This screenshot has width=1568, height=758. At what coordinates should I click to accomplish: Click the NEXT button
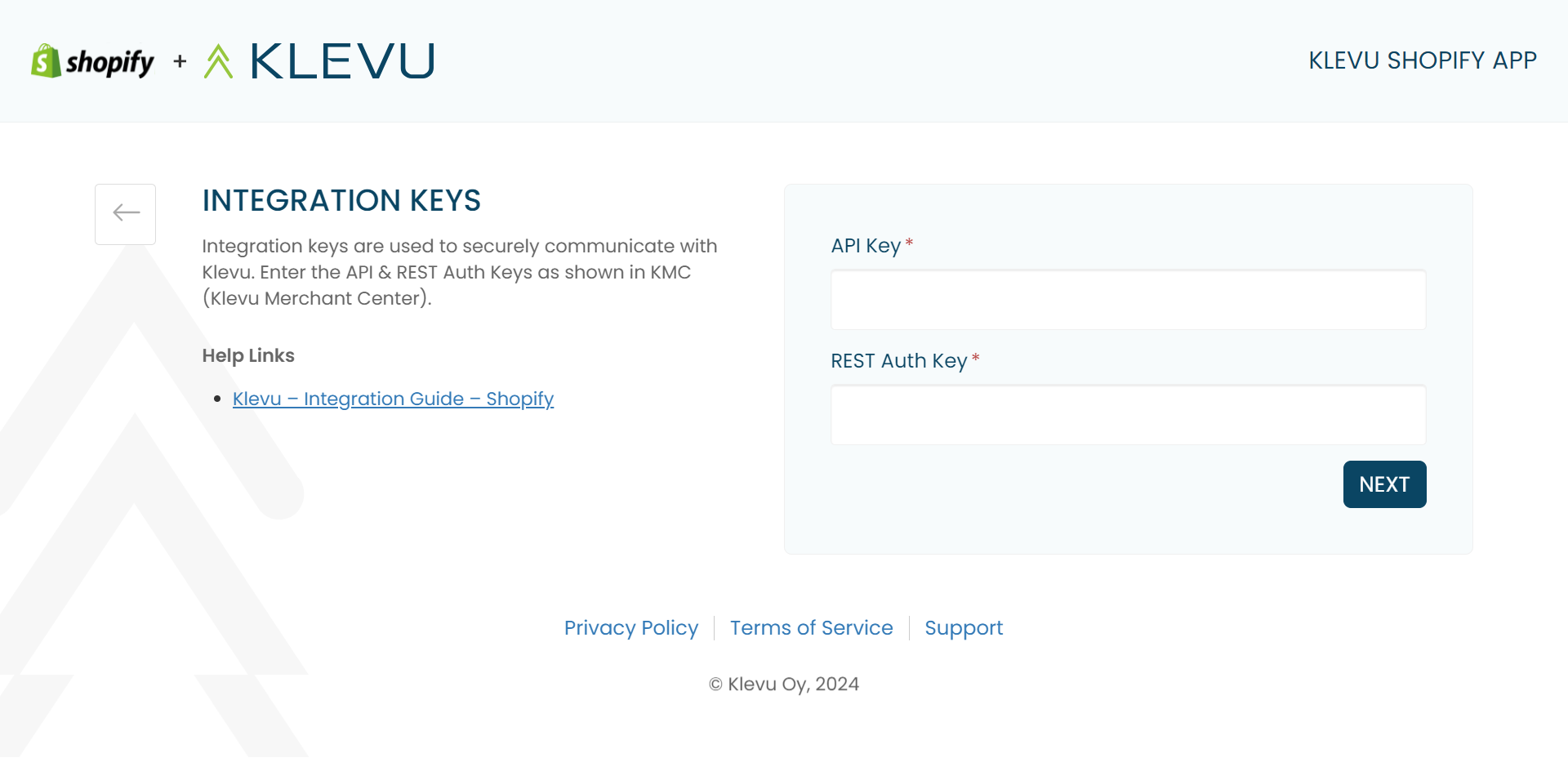click(x=1384, y=484)
